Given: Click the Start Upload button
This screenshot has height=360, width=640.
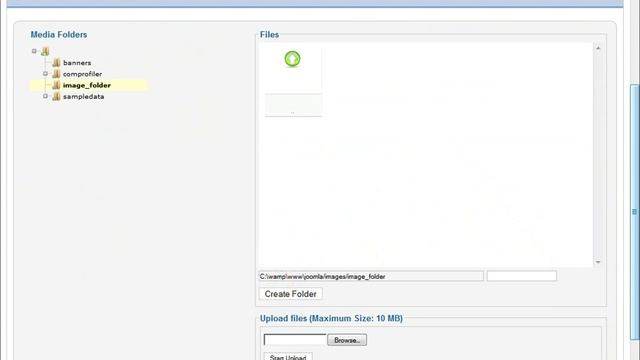Looking at the screenshot, I should 288,357.
